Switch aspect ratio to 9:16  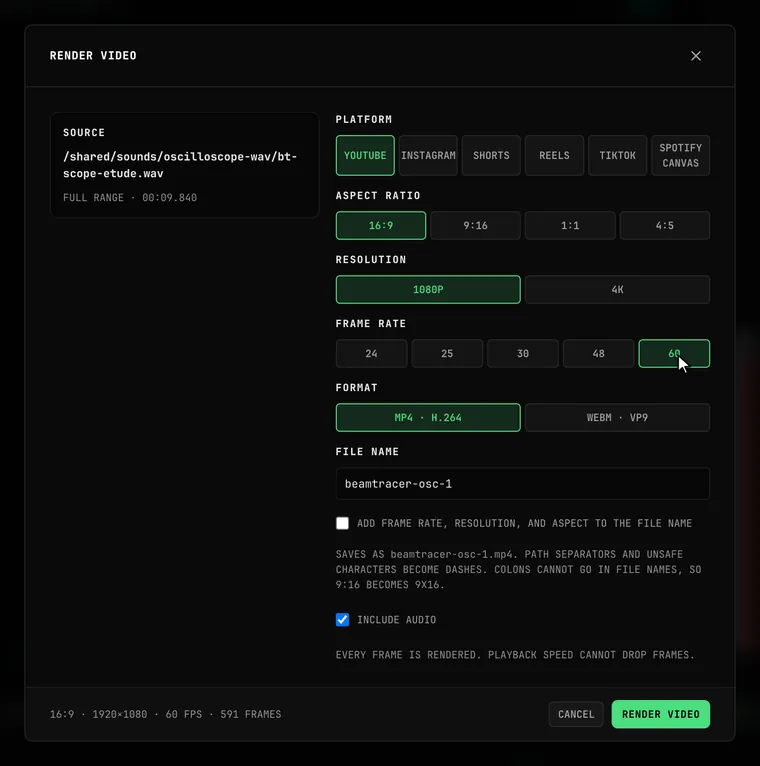(x=475, y=225)
